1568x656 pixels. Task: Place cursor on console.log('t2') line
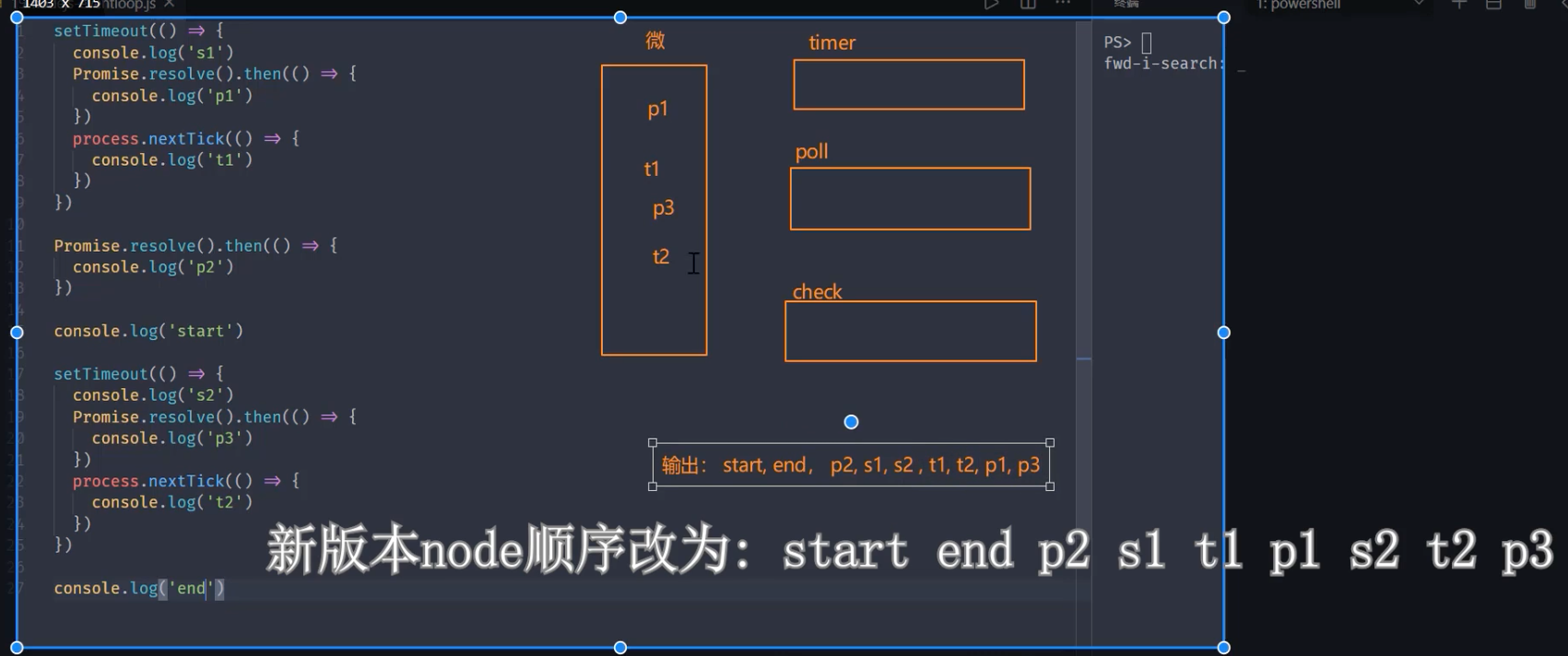coord(172,502)
